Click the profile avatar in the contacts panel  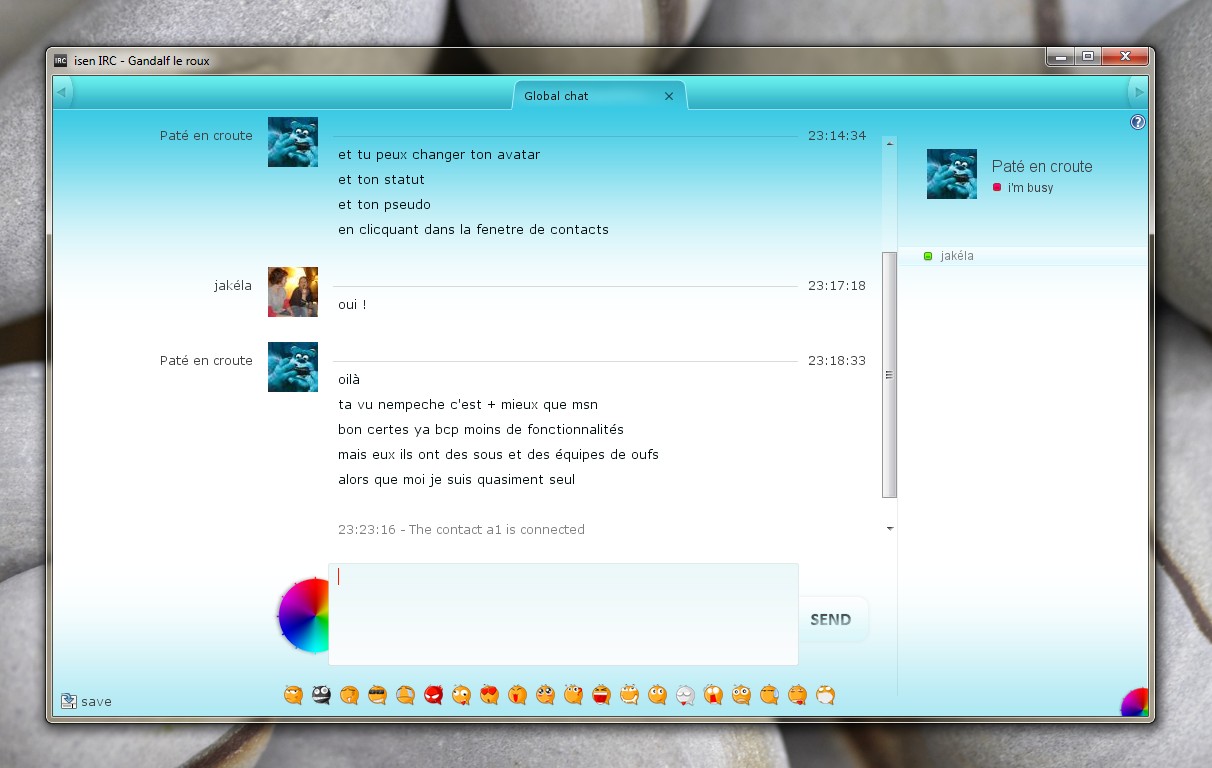[952, 174]
